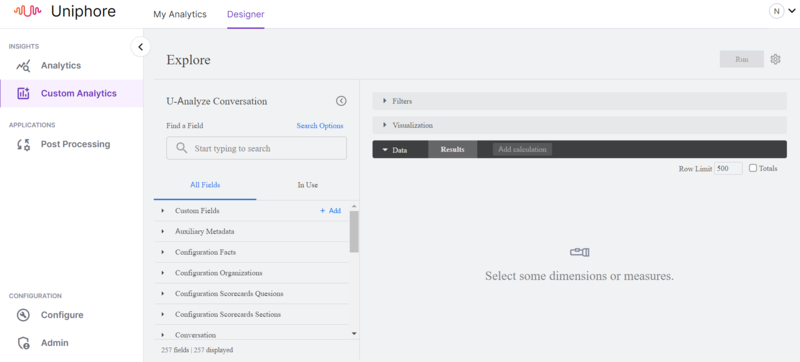Collapse the left sidebar with arrow button
The width and height of the screenshot is (800, 362).
tap(140, 47)
